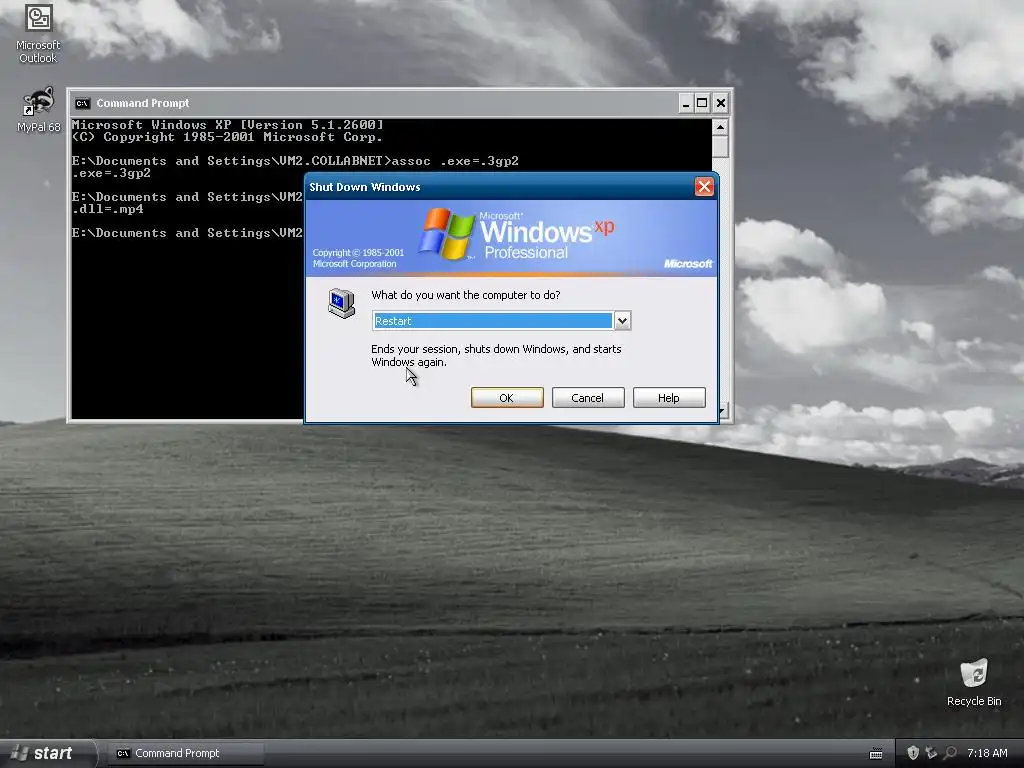Click the 7:18 AM system clock
1024x768 pixels.
click(x=987, y=753)
